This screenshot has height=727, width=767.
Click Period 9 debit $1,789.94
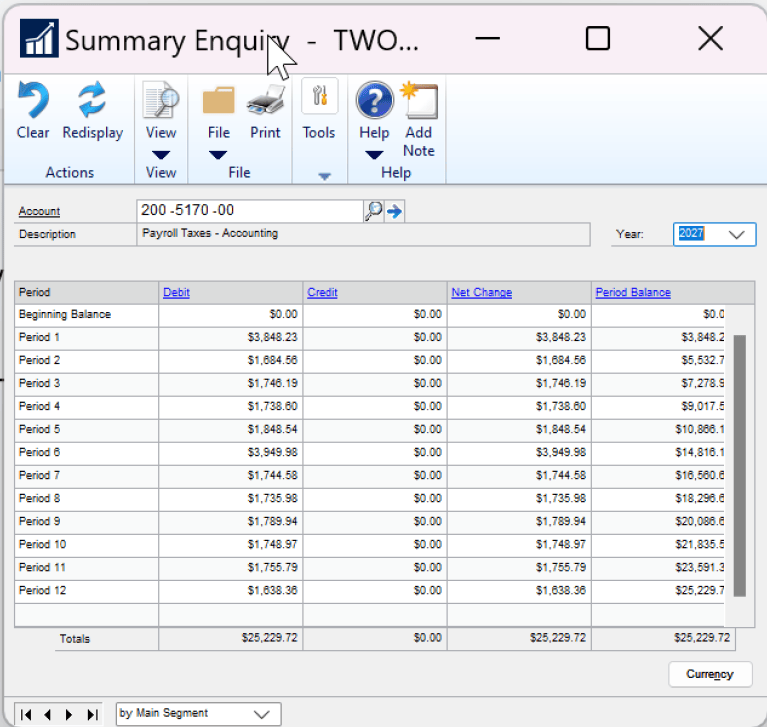[272, 521]
